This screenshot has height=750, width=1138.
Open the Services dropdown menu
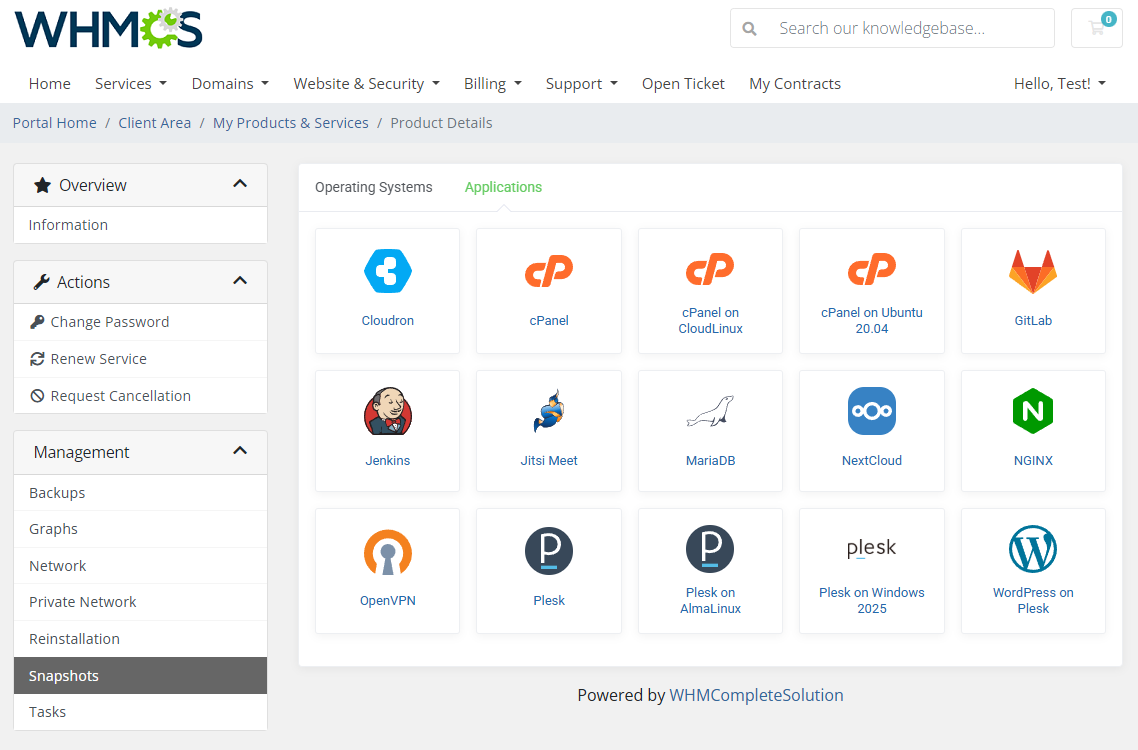click(x=130, y=84)
